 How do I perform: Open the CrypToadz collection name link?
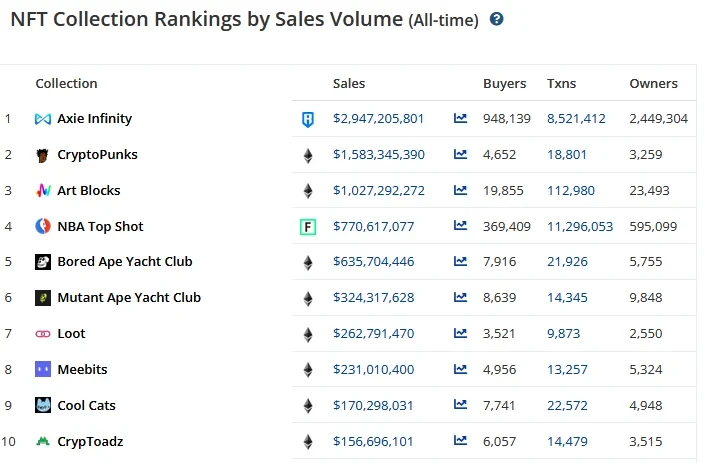coord(90,441)
